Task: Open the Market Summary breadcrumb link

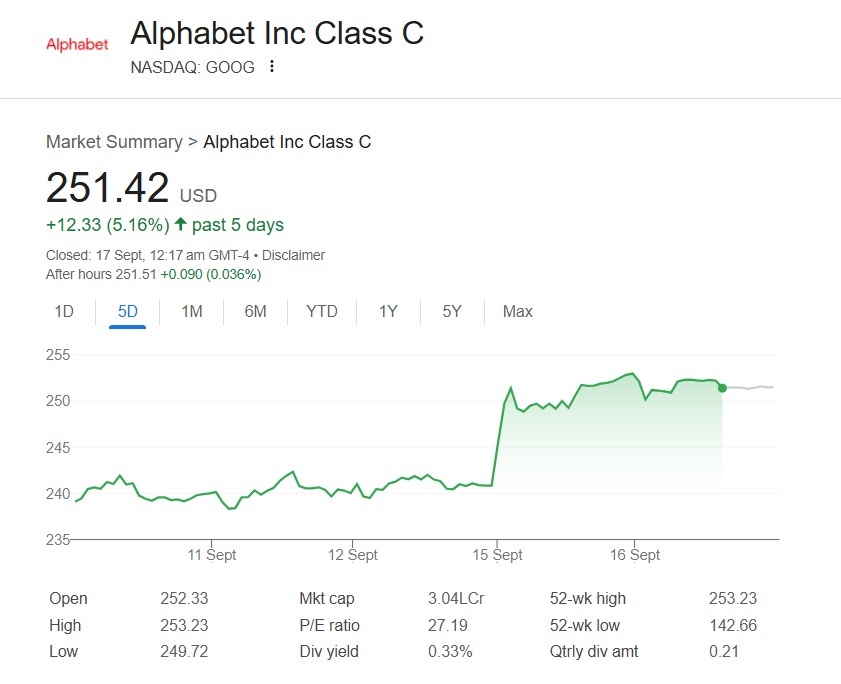Action: click(x=114, y=142)
